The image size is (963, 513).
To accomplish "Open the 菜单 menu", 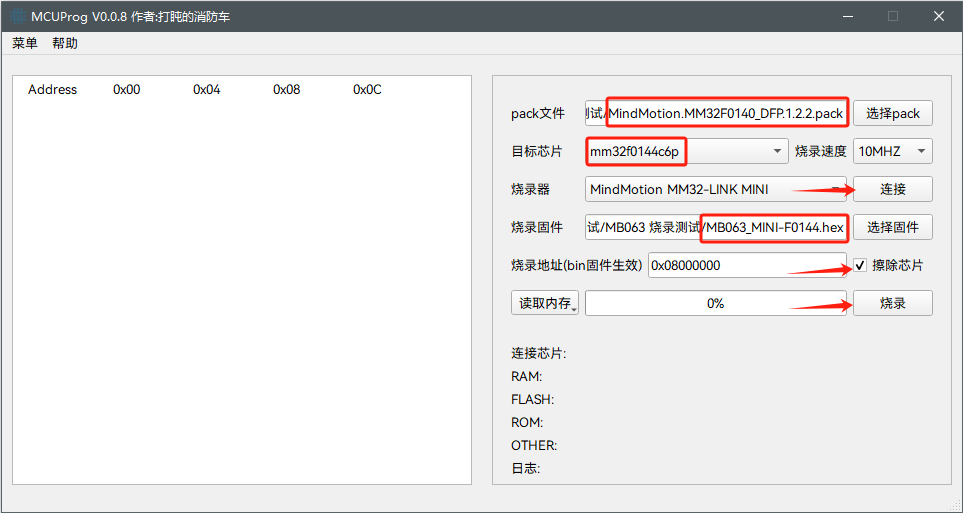I will (x=25, y=43).
